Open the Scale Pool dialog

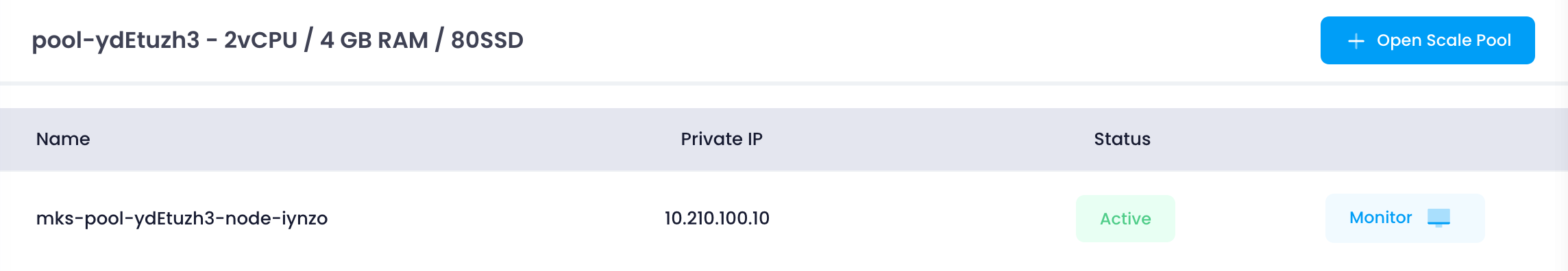(1428, 40)
